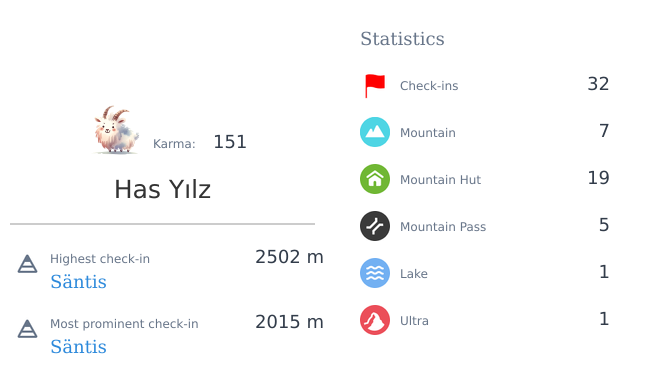650x385 pixels.
Task: Click the cyan Mountain icon
Action: coord(375,132)
